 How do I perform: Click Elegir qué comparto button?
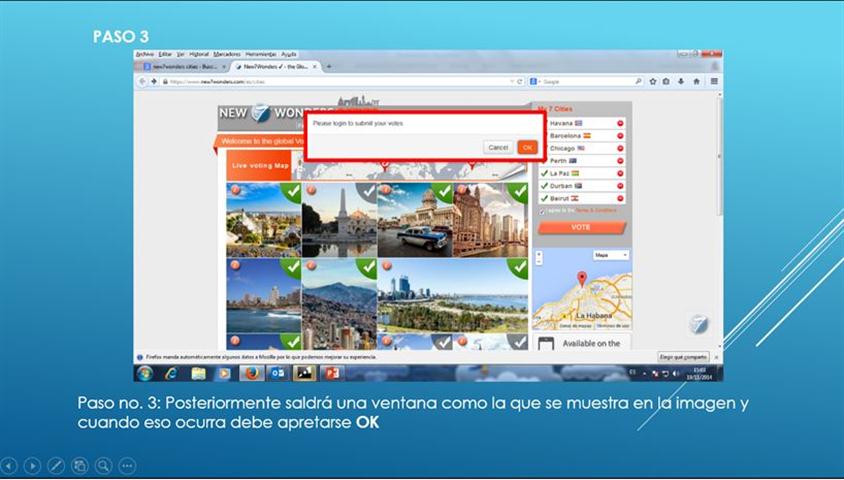tap(683, 357)
